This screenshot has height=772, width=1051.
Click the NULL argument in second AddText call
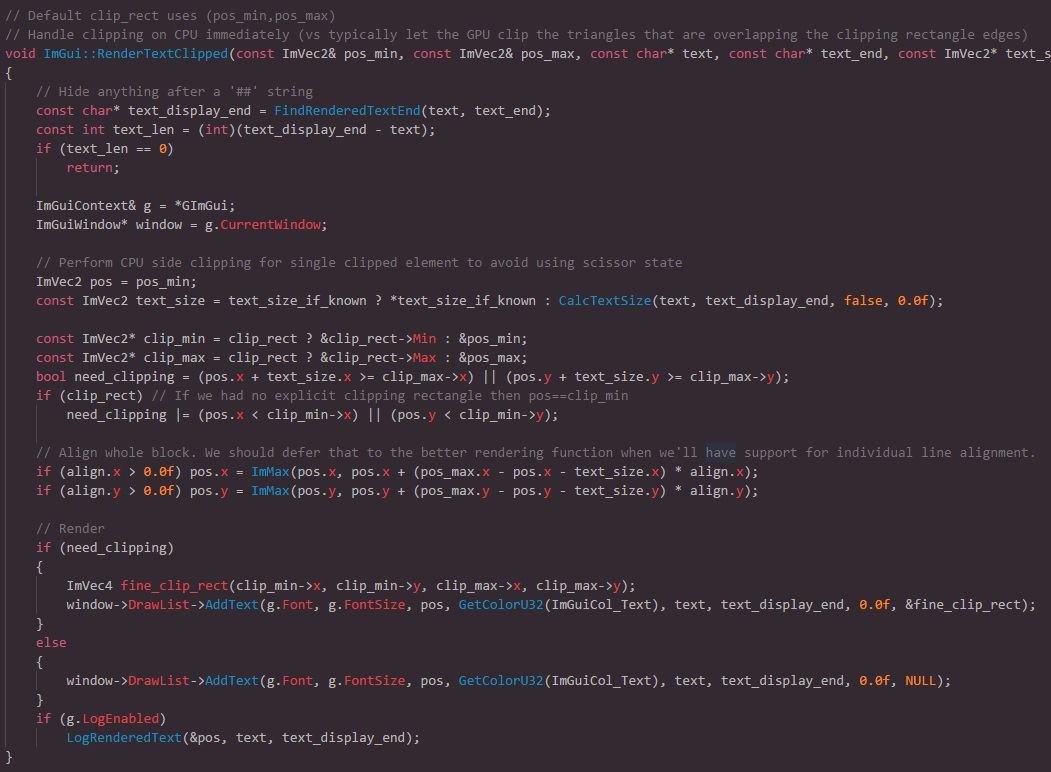coord(922,680)
